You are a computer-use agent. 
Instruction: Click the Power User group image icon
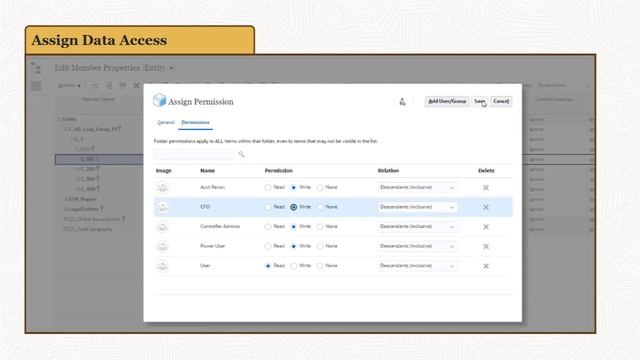(162, 247)
